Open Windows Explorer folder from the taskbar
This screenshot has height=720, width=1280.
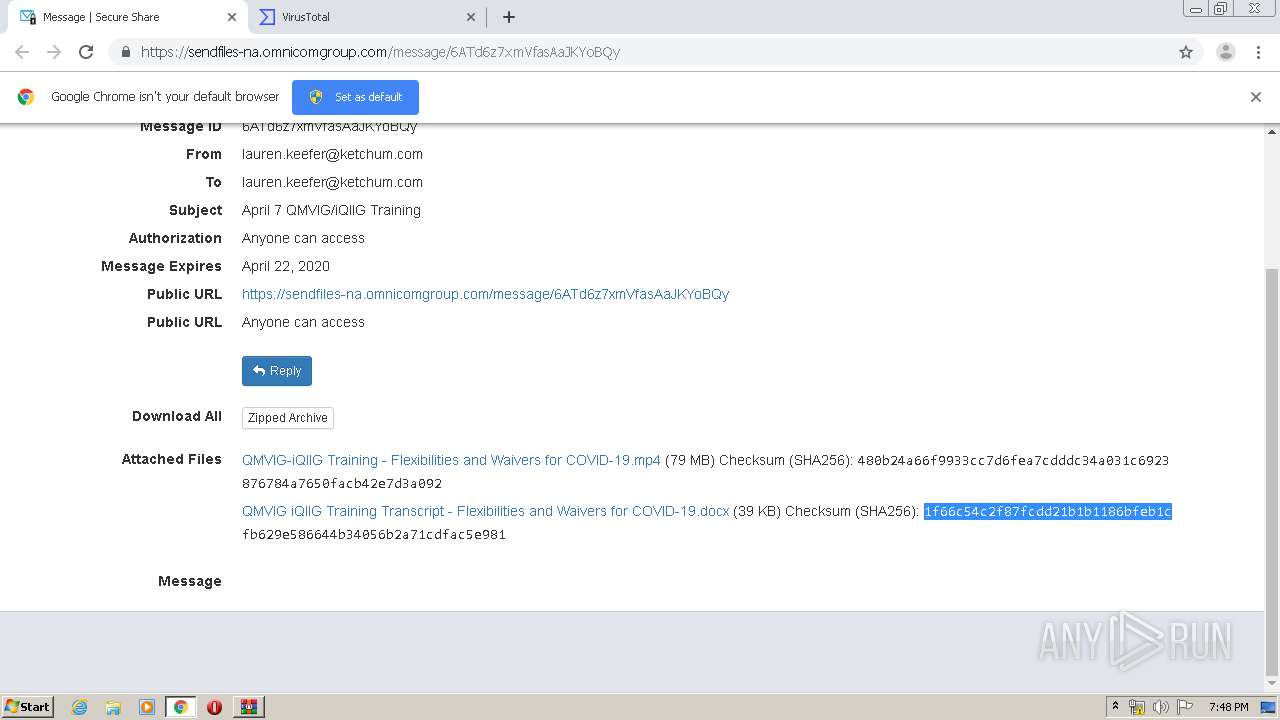pos(113,707)
